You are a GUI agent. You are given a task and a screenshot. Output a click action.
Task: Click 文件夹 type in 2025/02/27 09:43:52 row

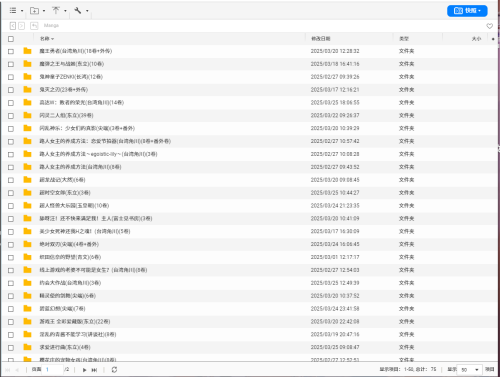pos(406,167)
